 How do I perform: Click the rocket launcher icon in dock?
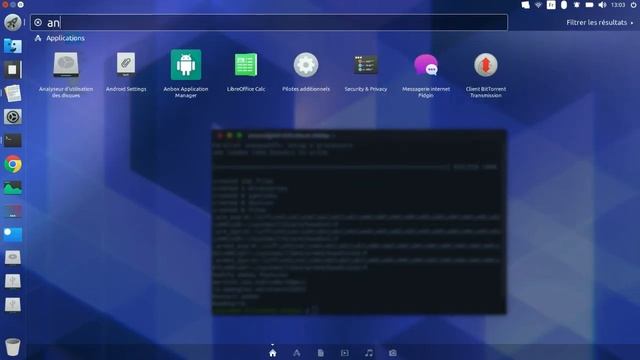(13, 22)
